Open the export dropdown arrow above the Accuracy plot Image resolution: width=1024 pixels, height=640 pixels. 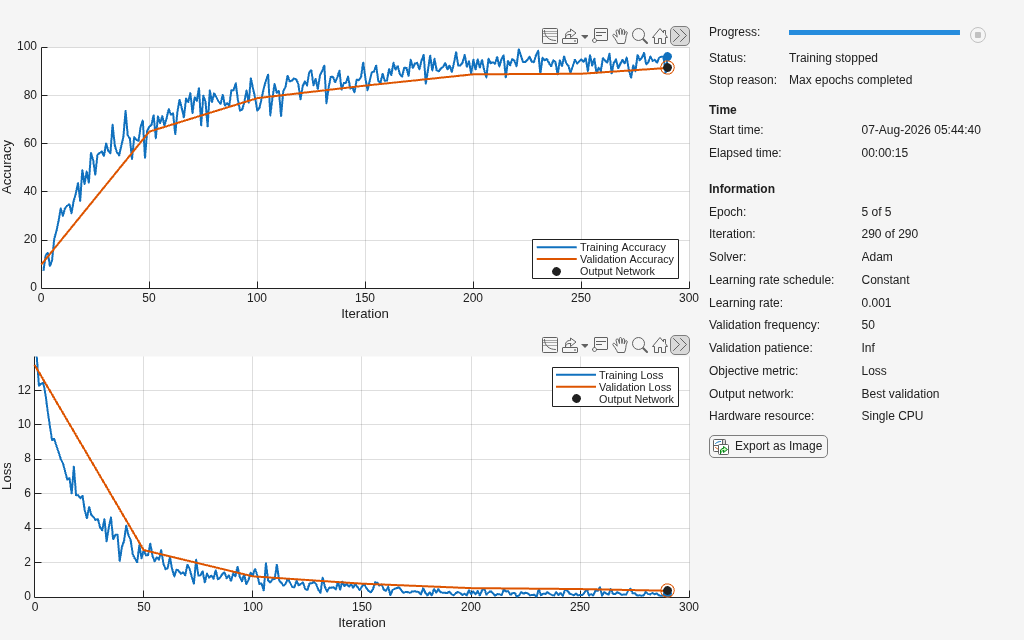pos(584,37)
